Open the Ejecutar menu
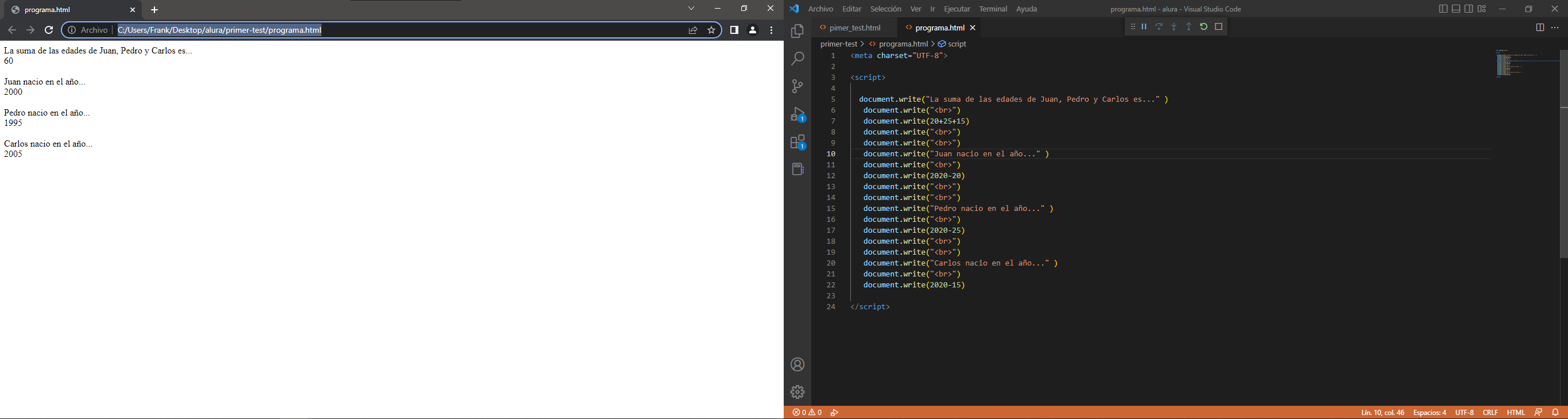Viewport: 1568px width, 419px height. 957,9
